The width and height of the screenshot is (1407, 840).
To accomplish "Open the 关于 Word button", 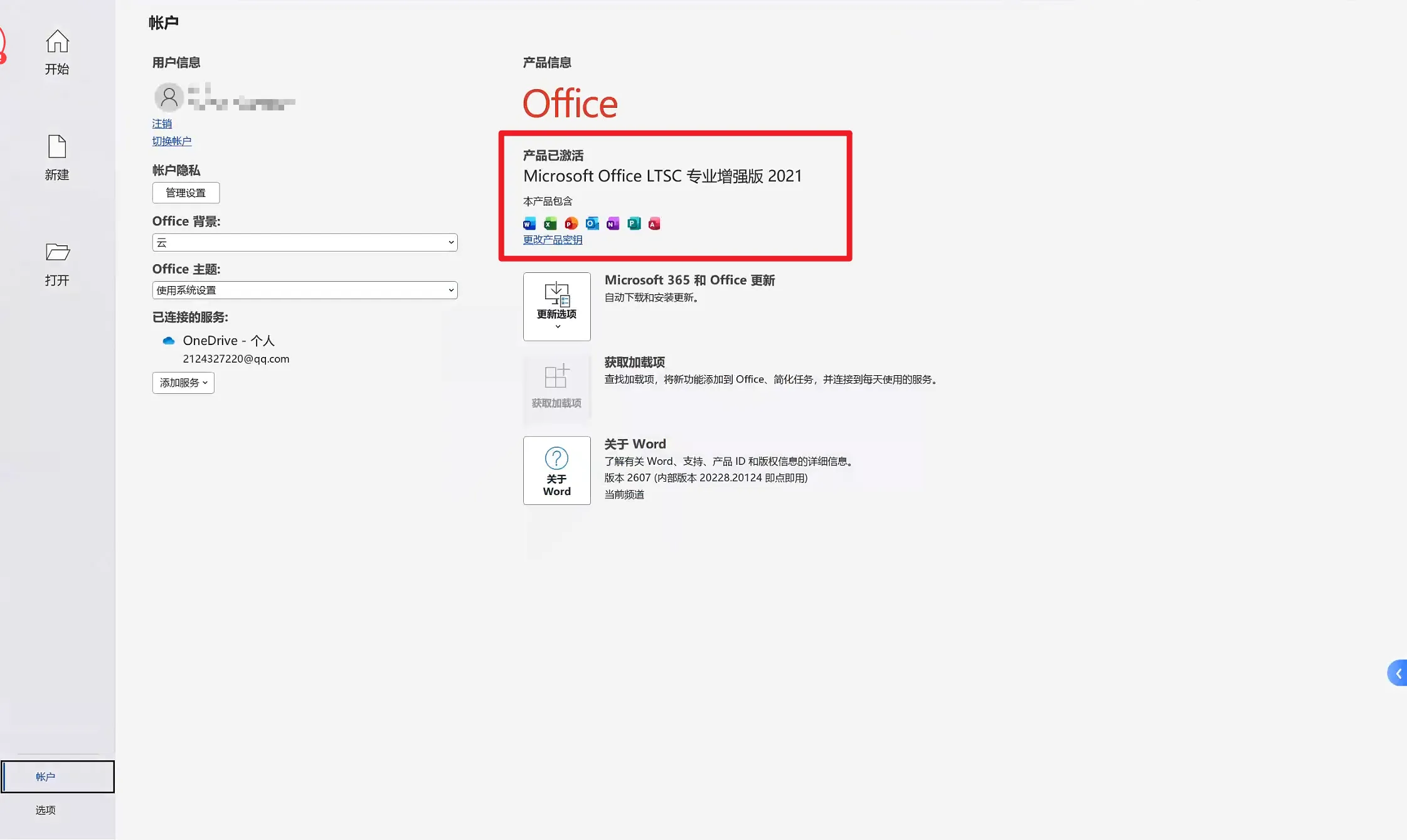I will pos(557,471).
